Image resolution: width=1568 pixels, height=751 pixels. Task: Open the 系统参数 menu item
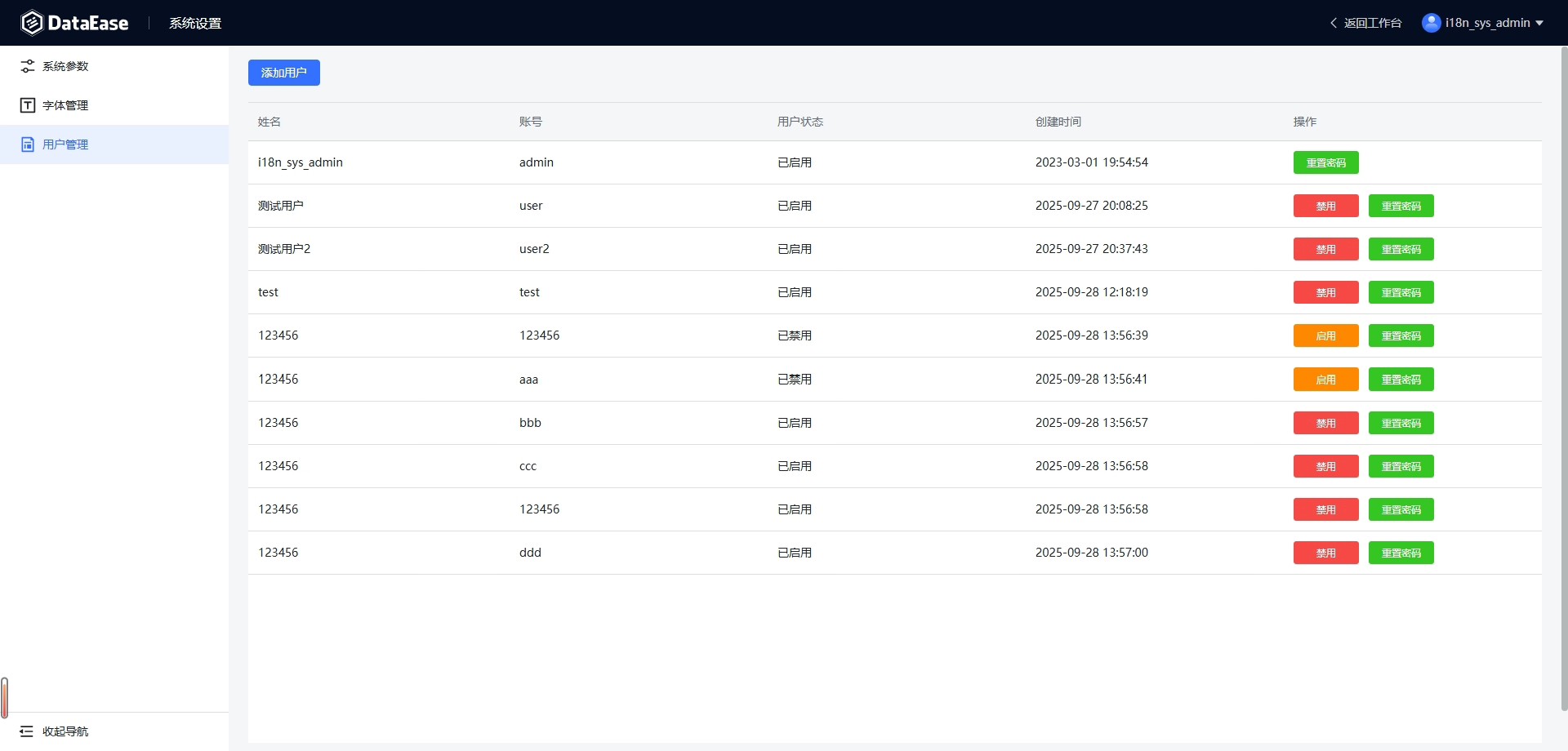click(x=114, y=66)
